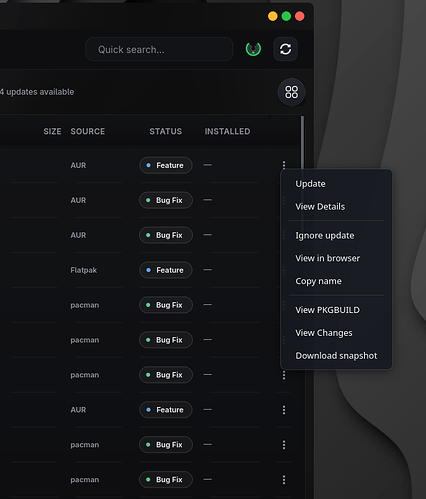Screen dimensions: 426x499
Task: Open the three-dot menu for the second-to-last pacman row
Action: coord(284,445)
